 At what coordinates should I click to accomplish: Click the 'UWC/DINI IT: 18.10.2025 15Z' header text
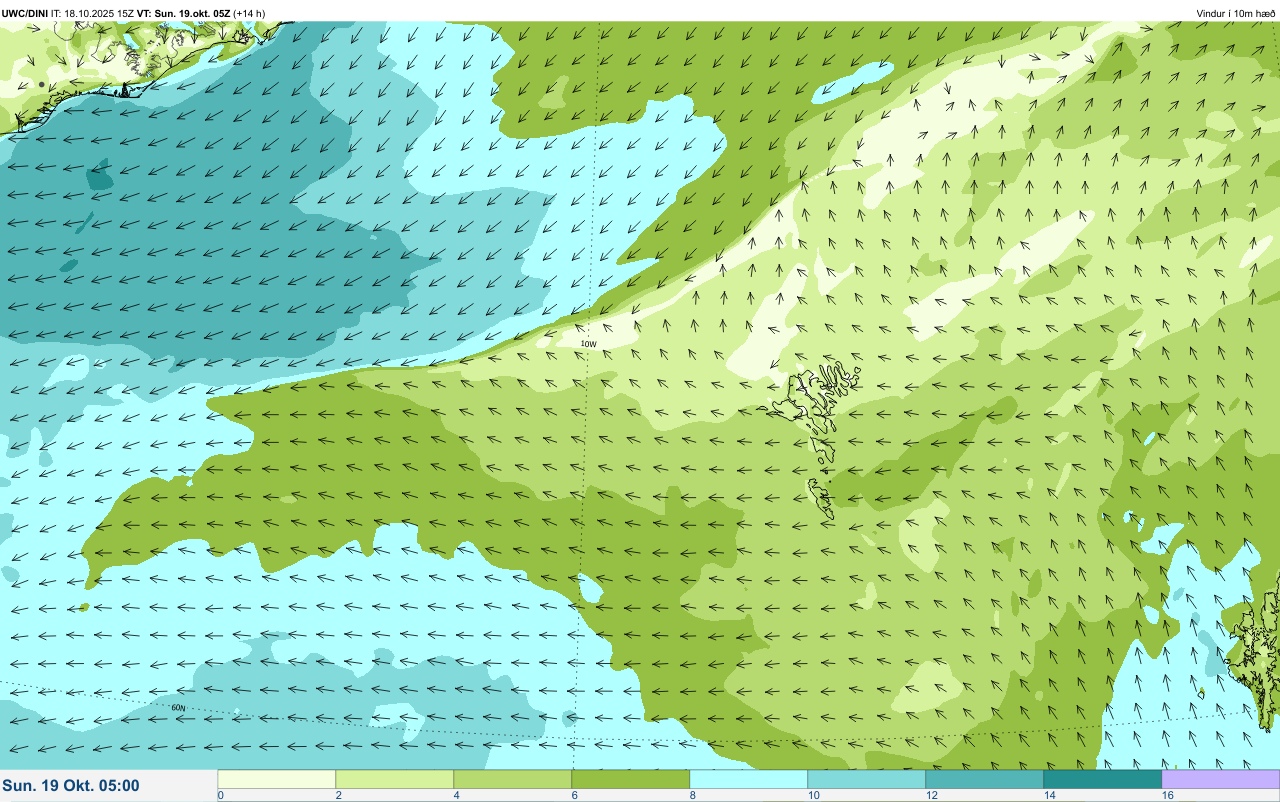tap(68, 13)
